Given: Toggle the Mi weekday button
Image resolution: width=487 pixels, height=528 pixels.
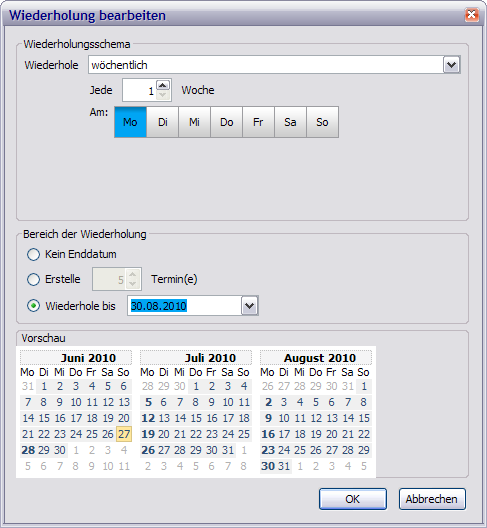Looking at the screenshot, I should coord(194,122).
